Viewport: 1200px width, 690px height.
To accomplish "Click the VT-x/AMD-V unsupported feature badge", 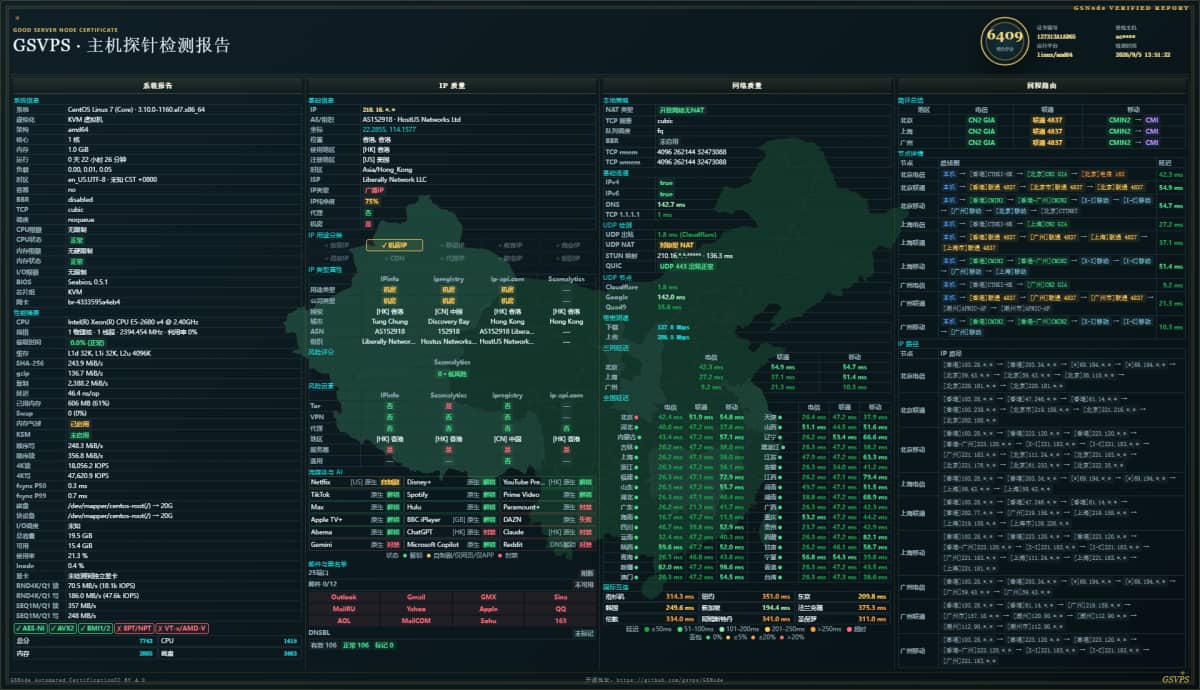I will coord(180,628).
